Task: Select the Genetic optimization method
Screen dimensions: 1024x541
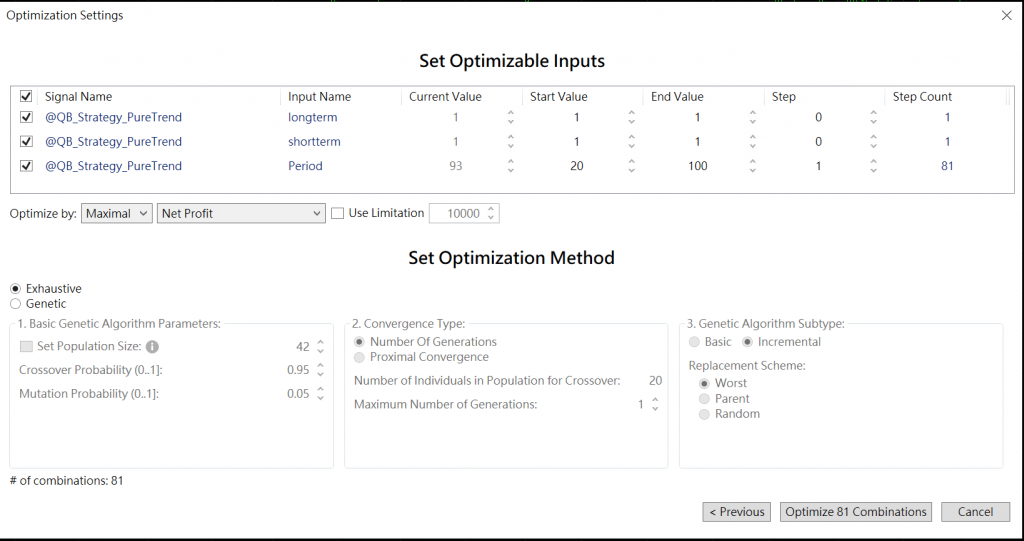Action: point(15,304)
